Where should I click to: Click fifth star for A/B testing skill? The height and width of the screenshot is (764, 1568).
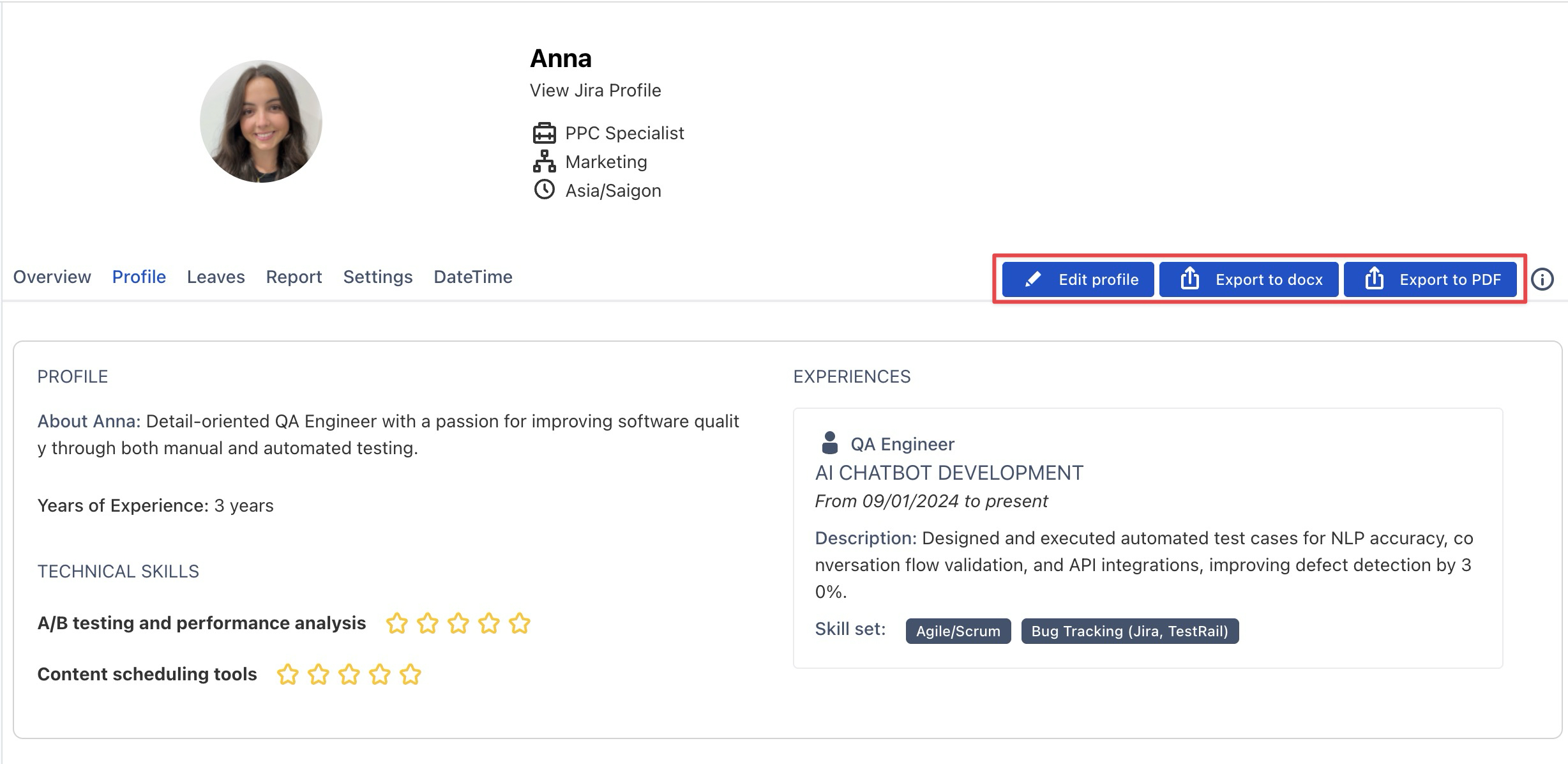click(x=520, y=623)
